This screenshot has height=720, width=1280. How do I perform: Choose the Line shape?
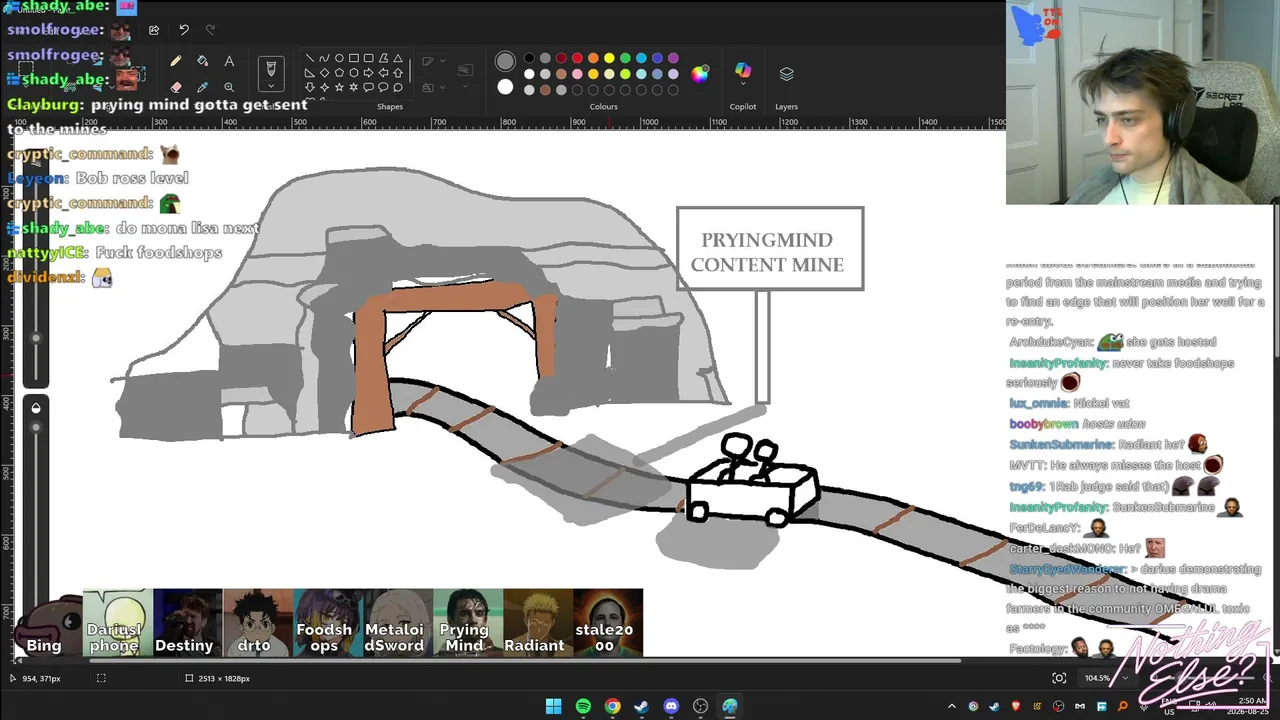pyautogui.click(x=309, y=58)
